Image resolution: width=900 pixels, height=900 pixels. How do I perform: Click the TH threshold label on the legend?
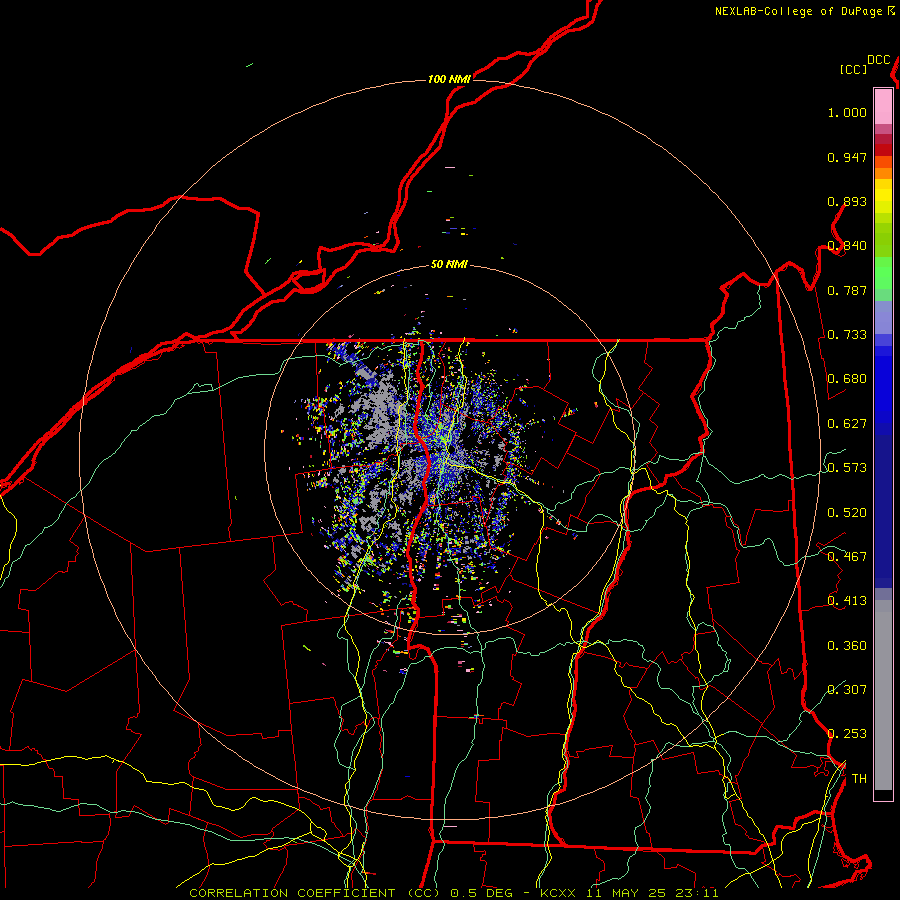click(x=859, y=779)
